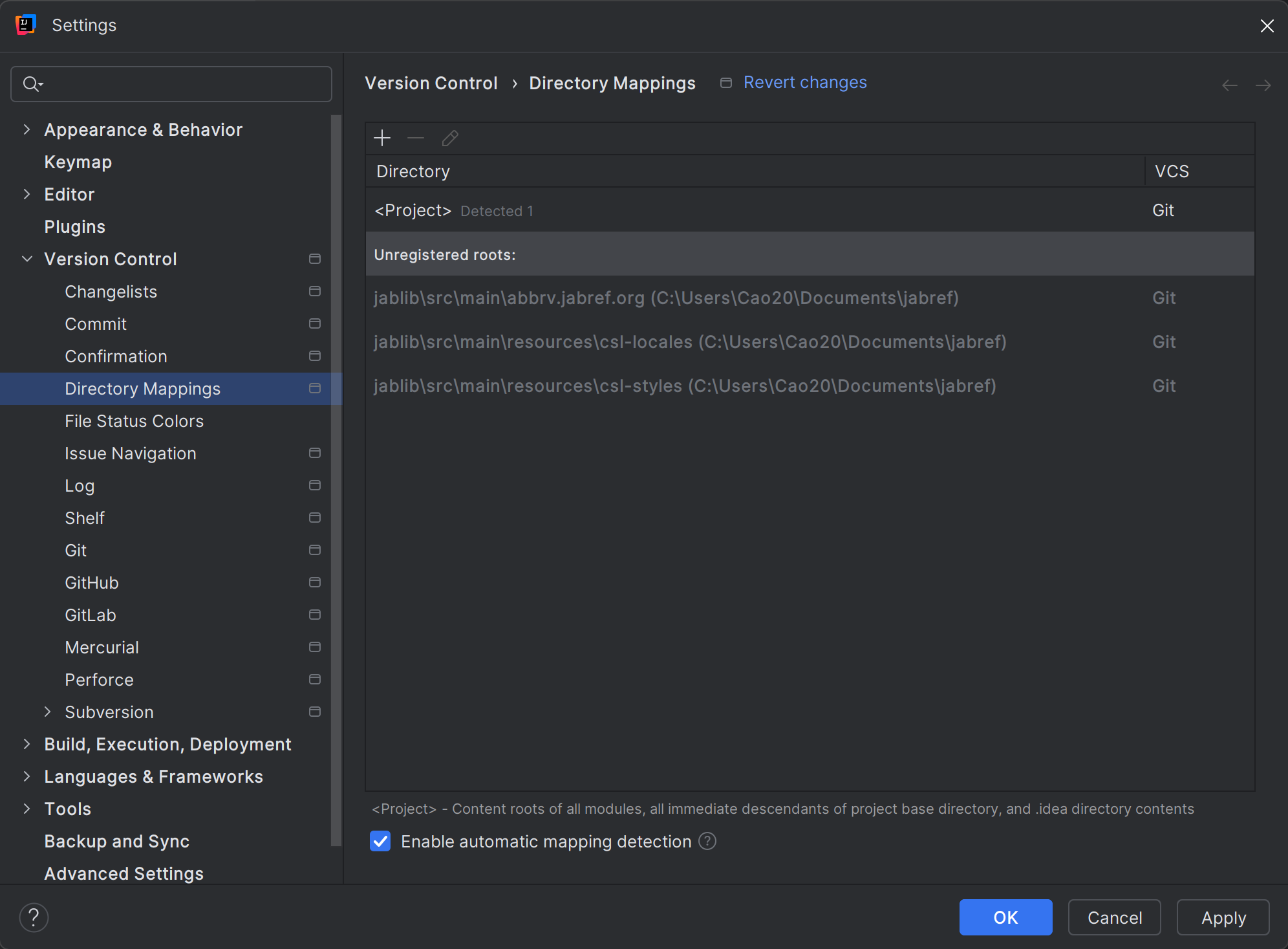
Task: Click project-level icon beside Log
Action: point(315,485)
